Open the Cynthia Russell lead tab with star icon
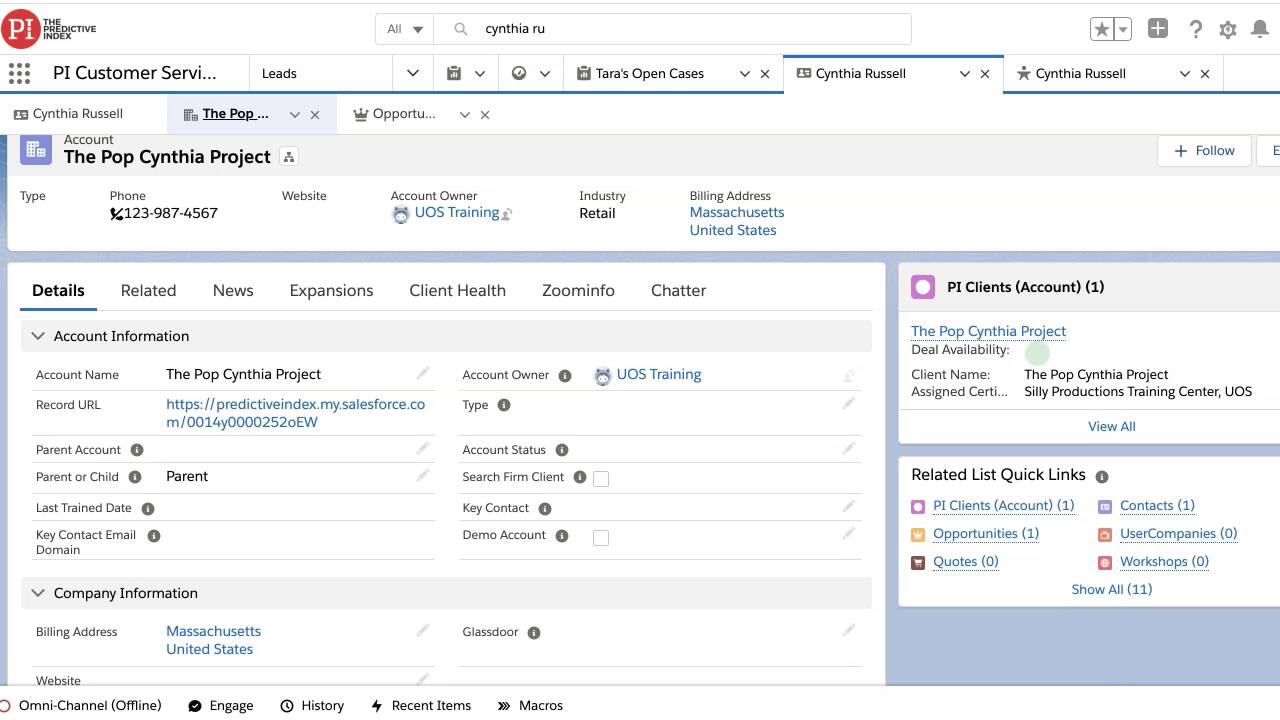This screenshot has height=720, width=1280. pos(1081,73)
